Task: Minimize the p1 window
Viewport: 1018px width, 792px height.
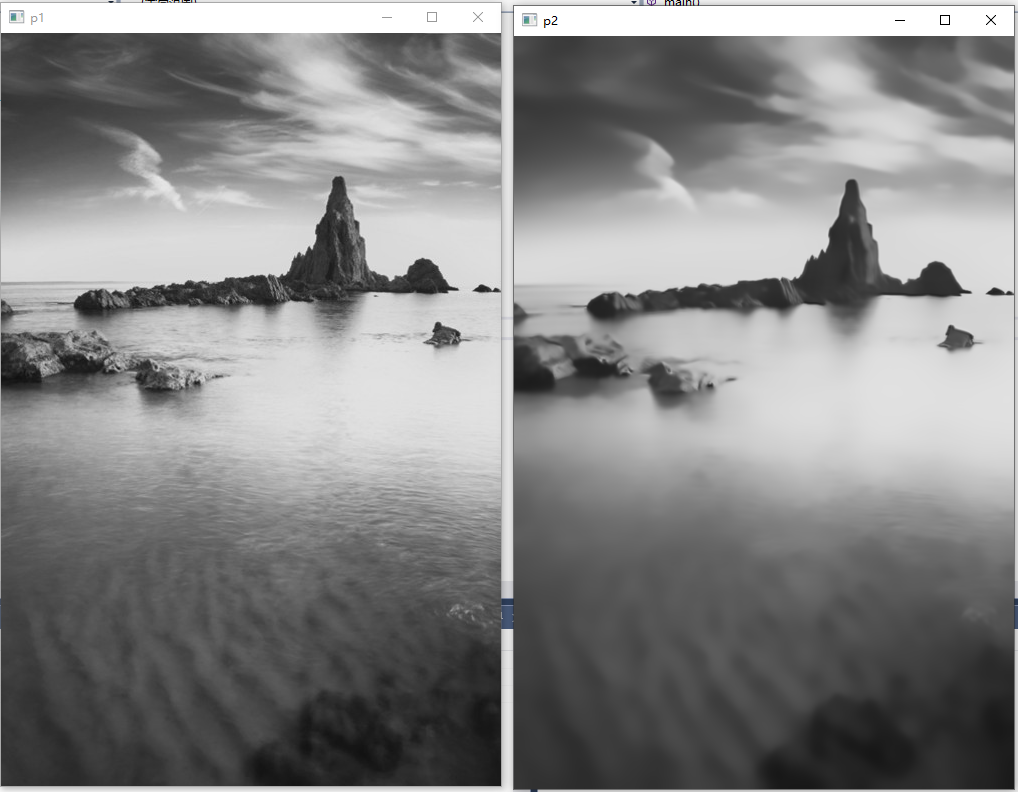Action: tap(387, 18)
